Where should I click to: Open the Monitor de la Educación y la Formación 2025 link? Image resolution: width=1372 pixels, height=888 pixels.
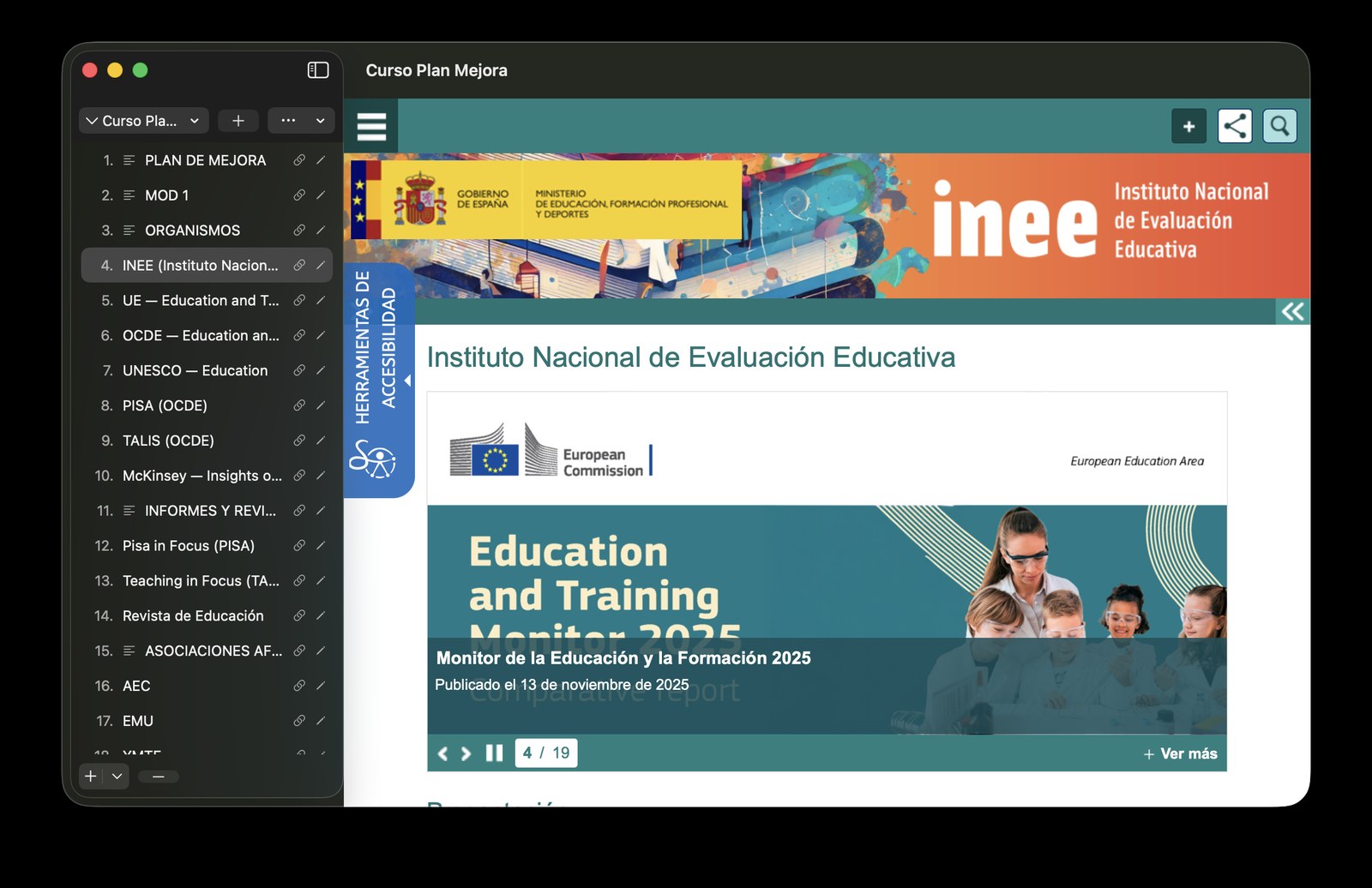[623, 658]
